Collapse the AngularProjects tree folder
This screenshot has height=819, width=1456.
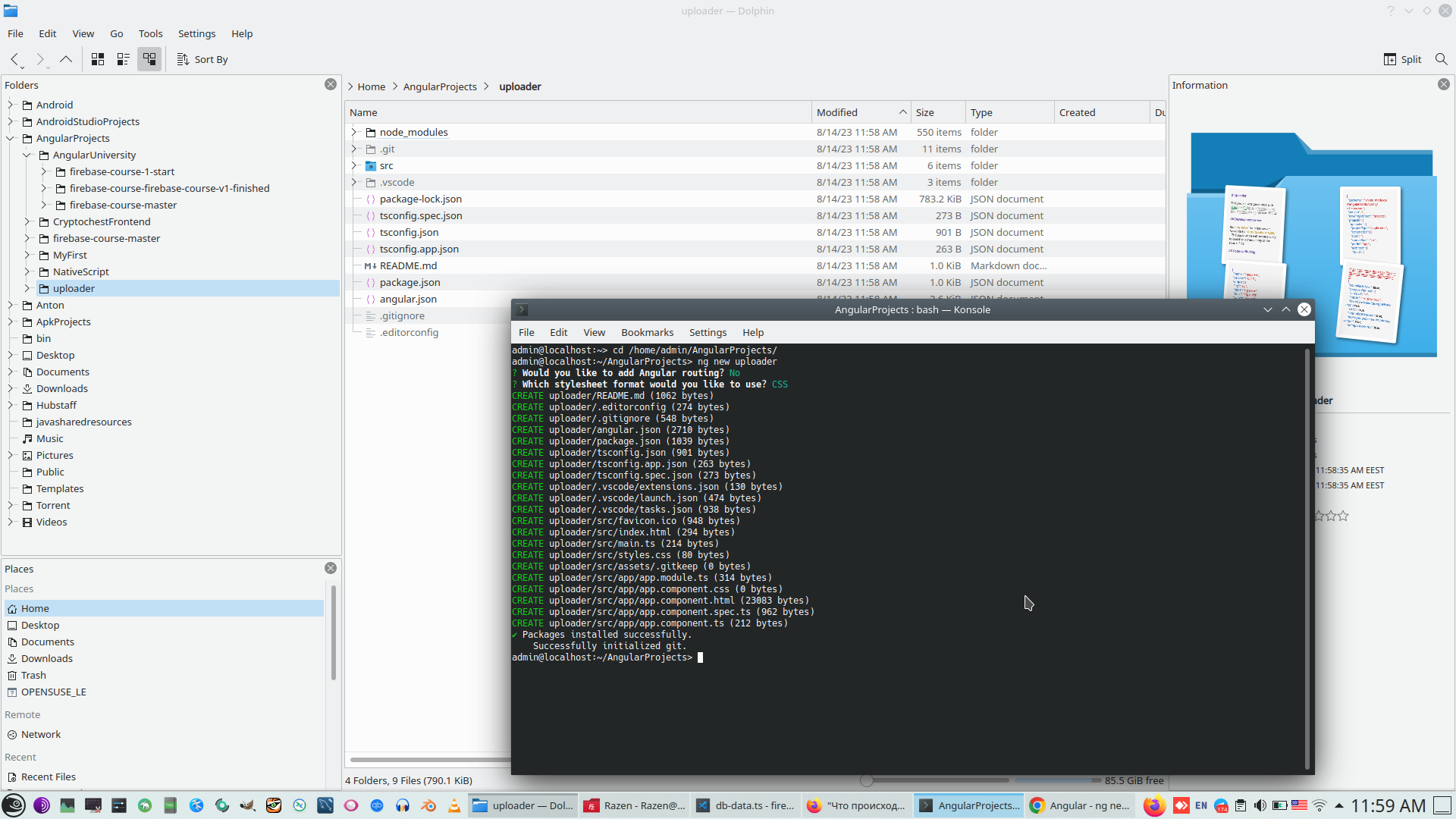[x=11, y=138]
